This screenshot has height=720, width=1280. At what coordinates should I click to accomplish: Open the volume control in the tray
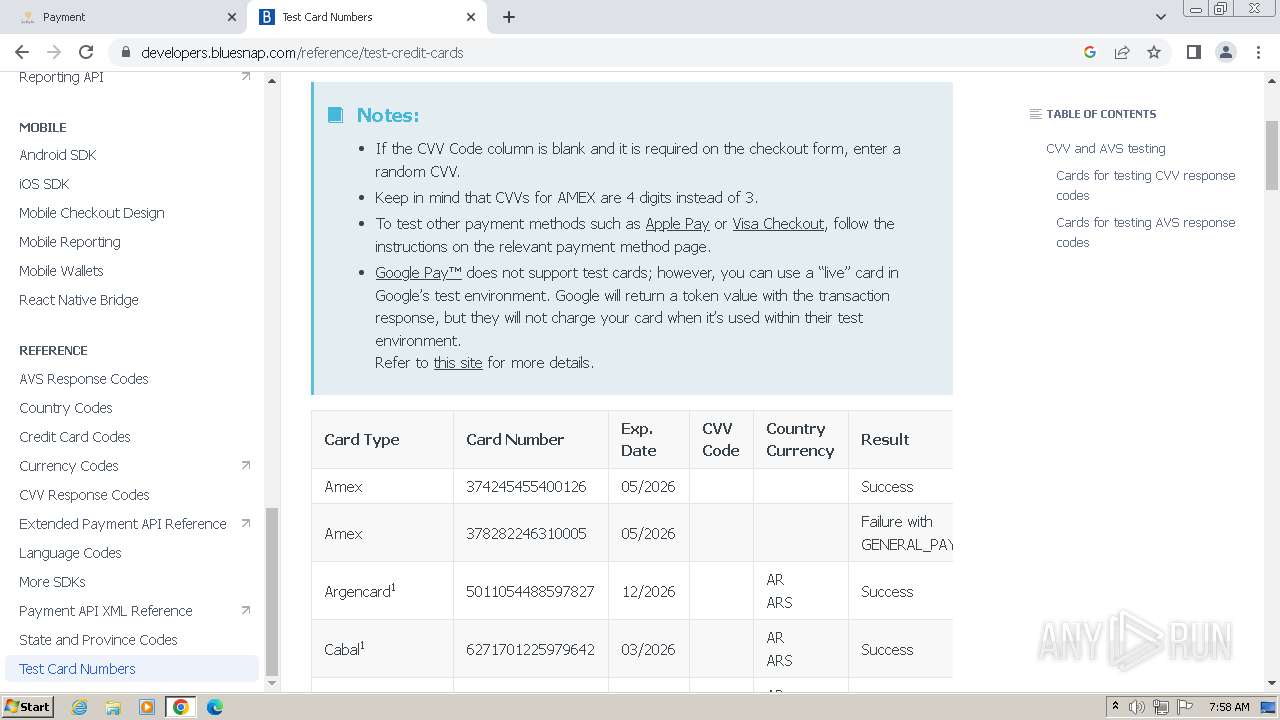pos(1137,707)
